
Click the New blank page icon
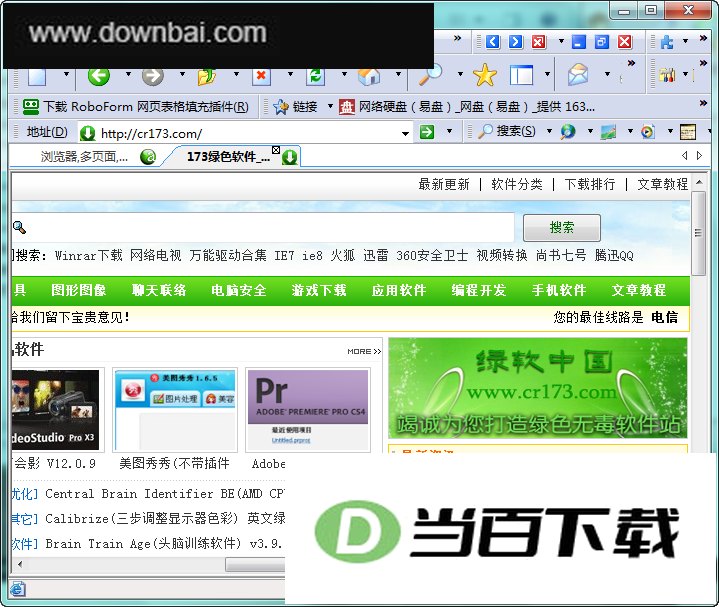click(x=37, y=77)
